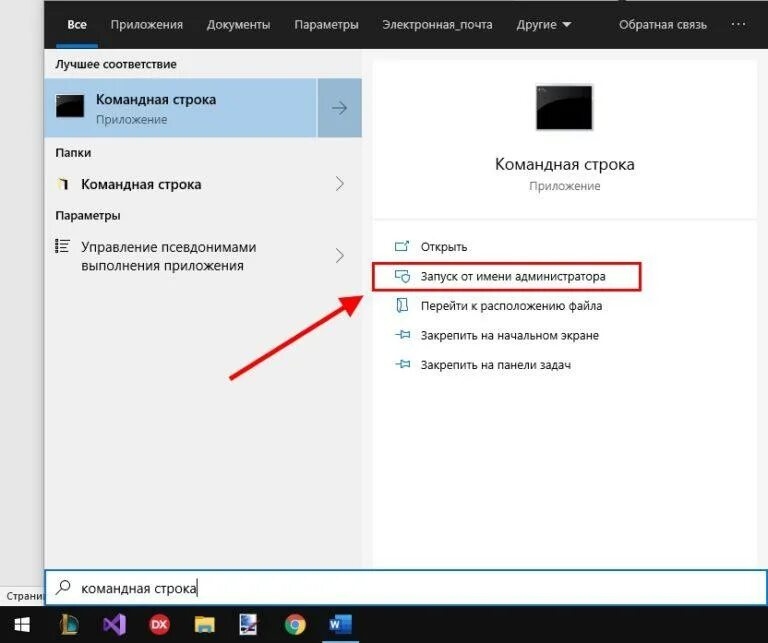Viewport: 768px width, 643px height.
Task: Open File Explorer from the taskbar
Action: click(204, 625)
